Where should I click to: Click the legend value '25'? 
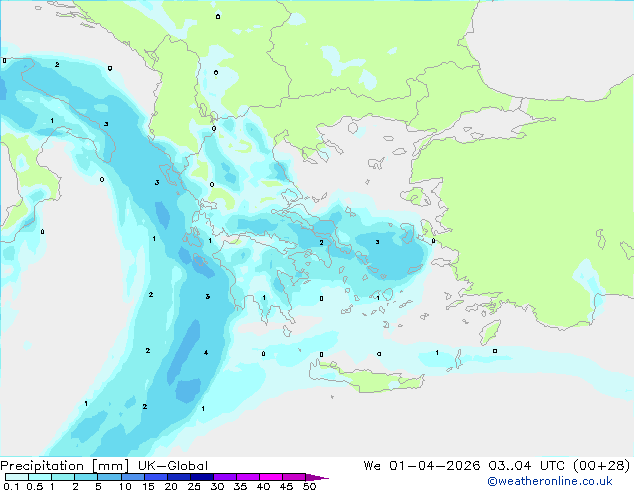(x=194, y=486)
